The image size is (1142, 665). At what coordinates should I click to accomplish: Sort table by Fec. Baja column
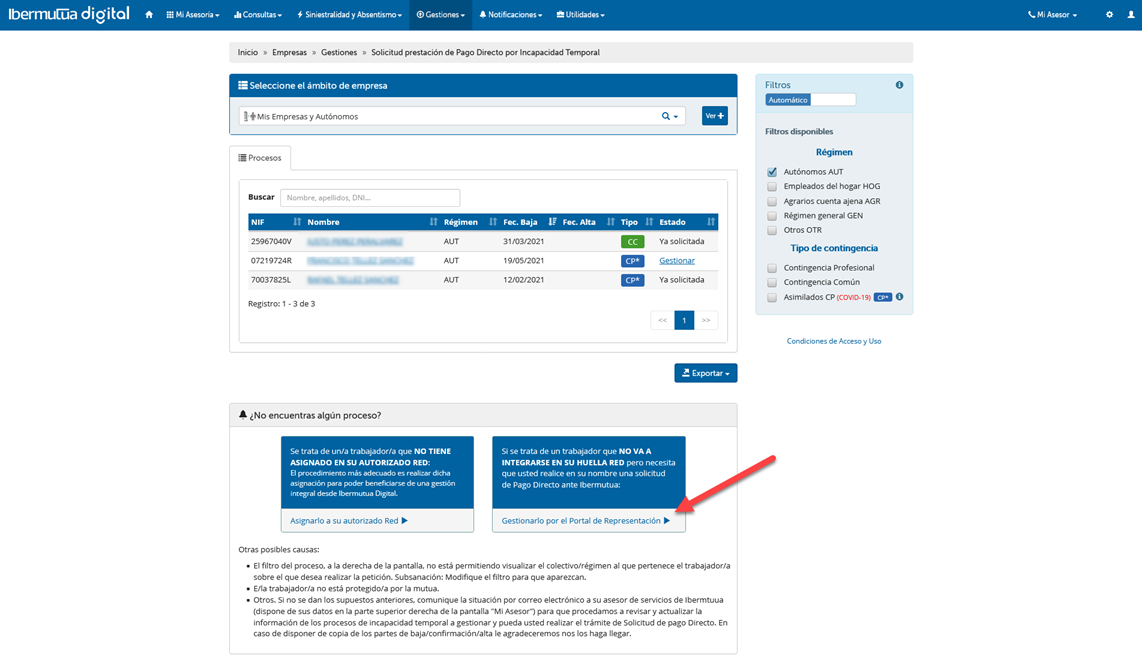(552, 222)
